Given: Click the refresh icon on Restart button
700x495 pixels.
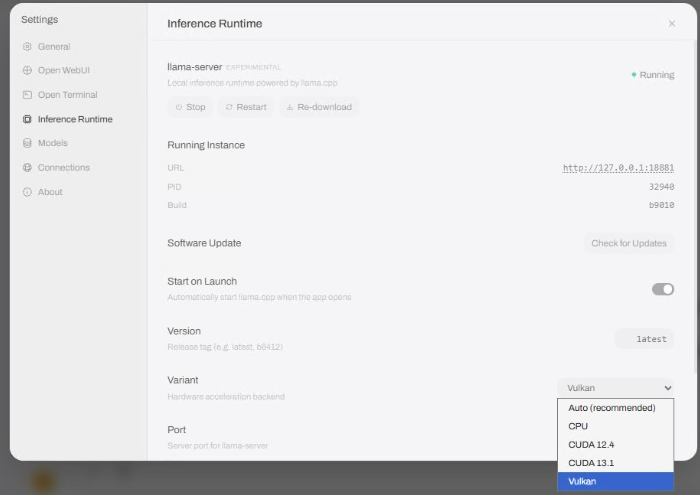Looking at the screenshot, I should coord(229,107).
